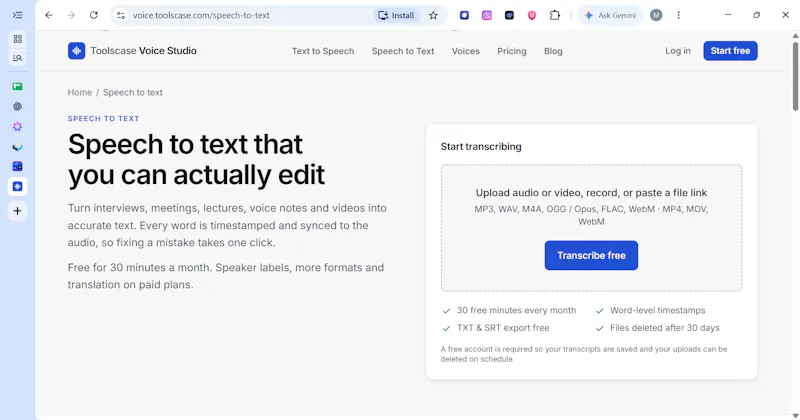Click the 'Start transcribing' card heading
This screenshot has height=420, width=800.
(x=481, y=146)
